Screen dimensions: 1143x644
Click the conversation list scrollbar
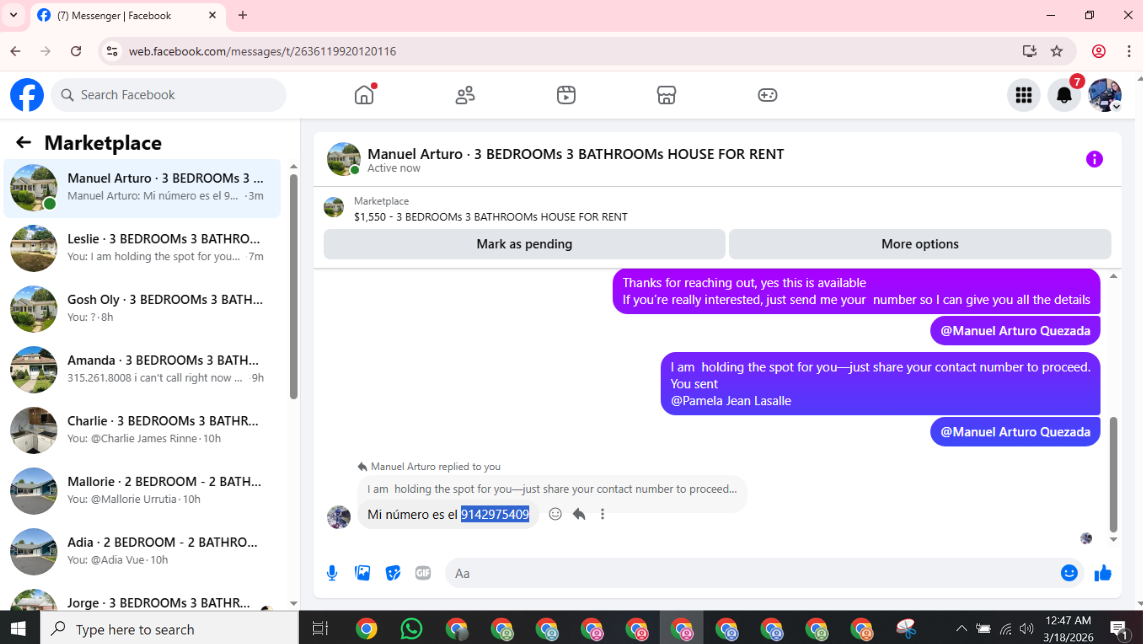(293, 286)
